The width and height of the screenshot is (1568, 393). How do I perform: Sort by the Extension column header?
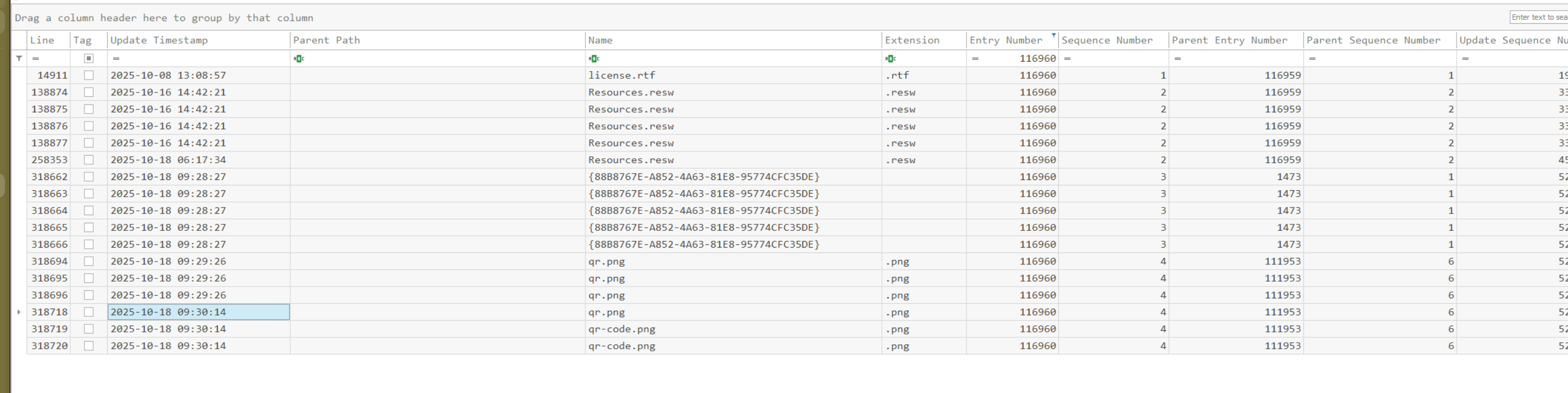924,40
